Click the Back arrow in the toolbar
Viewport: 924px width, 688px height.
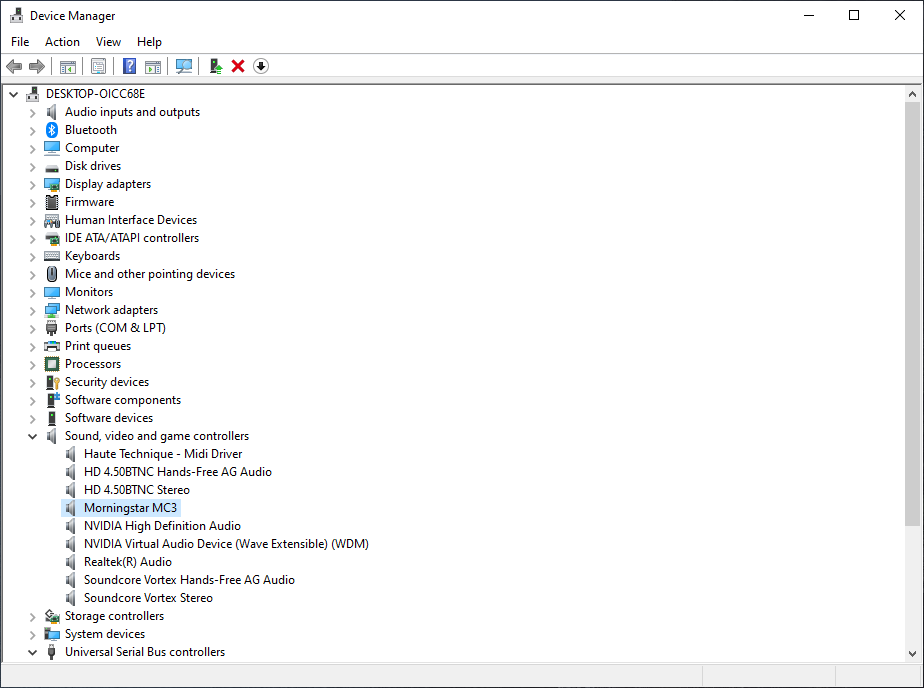pyautogui.click(x=14, y=66)
